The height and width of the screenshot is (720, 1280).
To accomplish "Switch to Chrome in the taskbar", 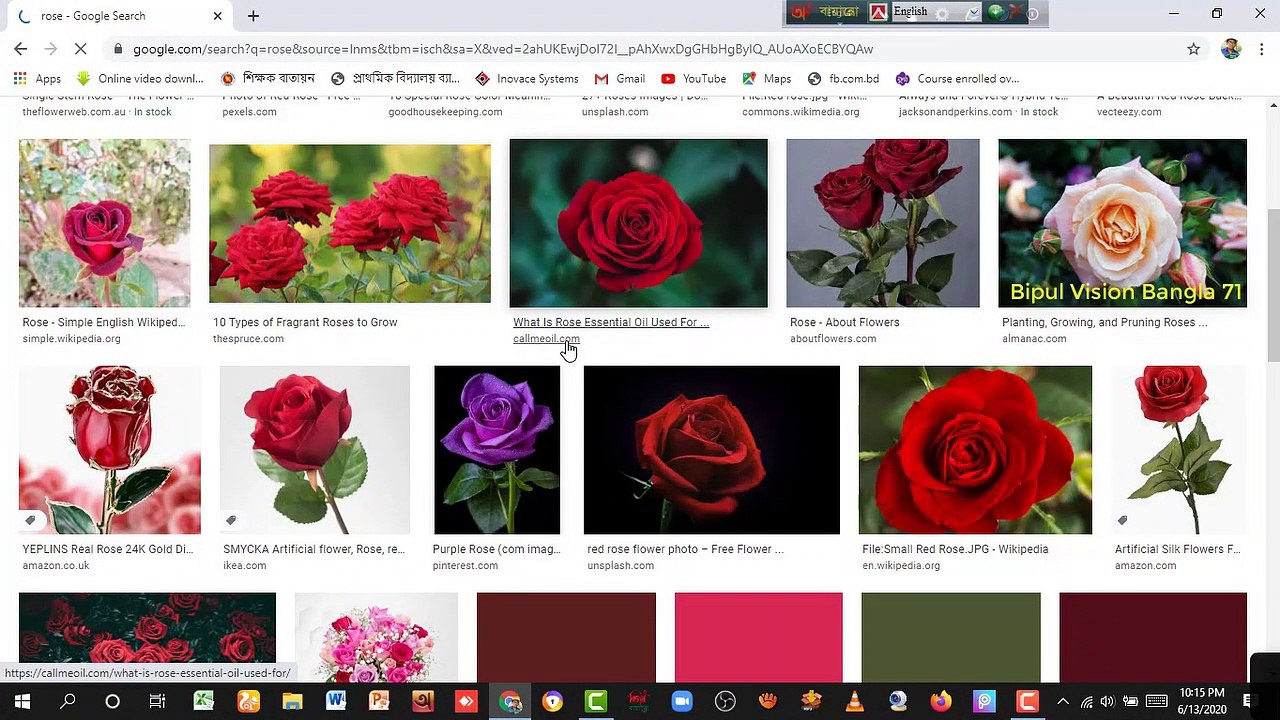I will (x=511, y=701).
